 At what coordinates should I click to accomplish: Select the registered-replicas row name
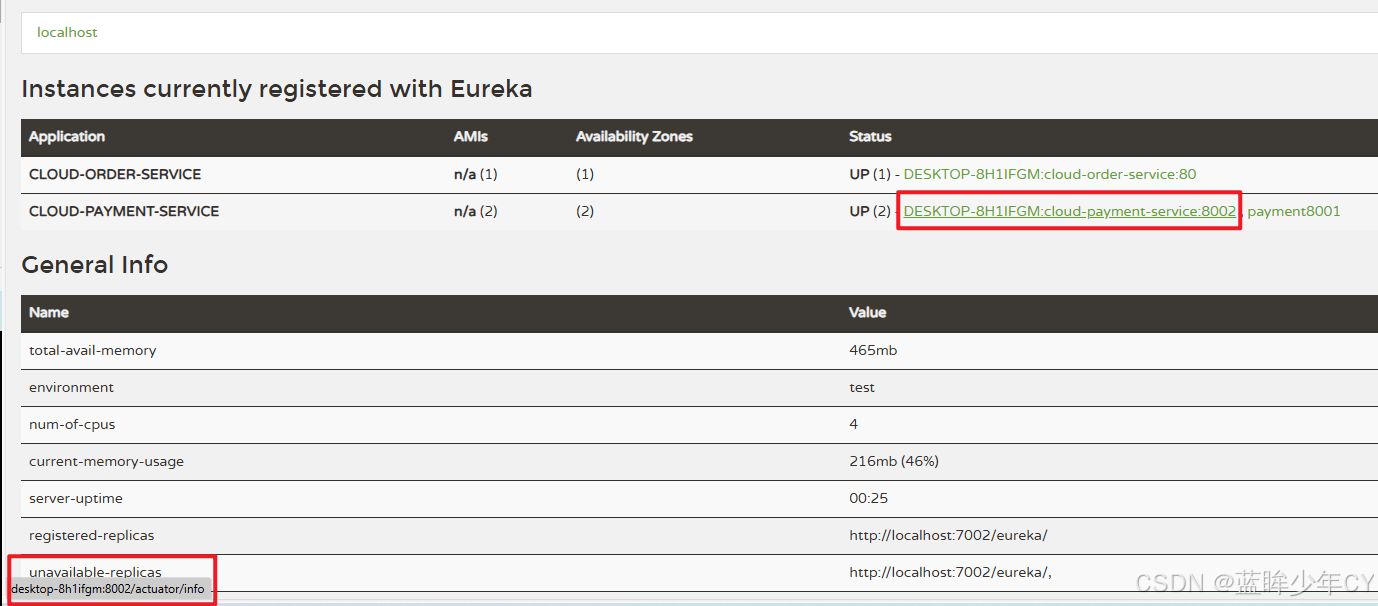[x=92, y=535]
